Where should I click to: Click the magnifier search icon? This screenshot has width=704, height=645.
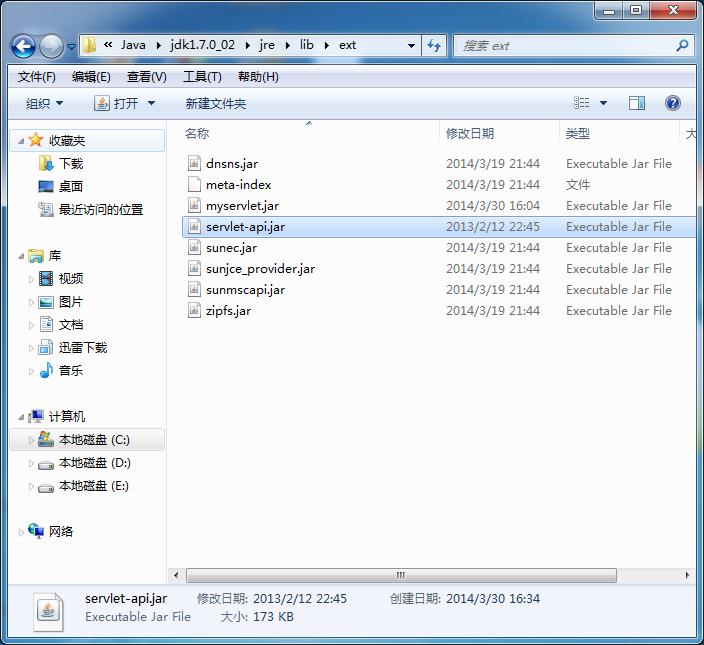(x=682, y=45)
